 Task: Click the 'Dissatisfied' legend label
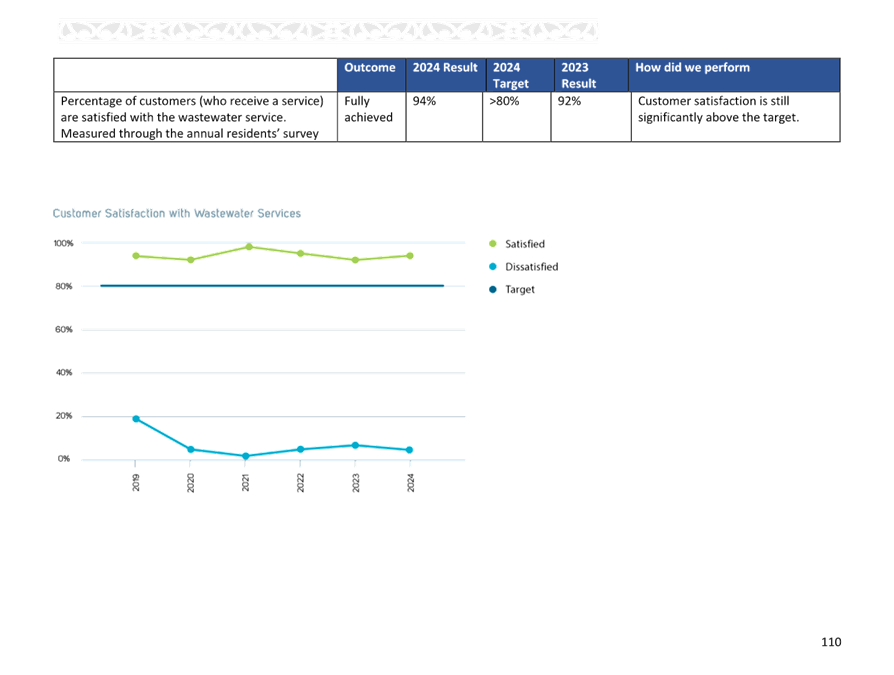pos(531,267)
